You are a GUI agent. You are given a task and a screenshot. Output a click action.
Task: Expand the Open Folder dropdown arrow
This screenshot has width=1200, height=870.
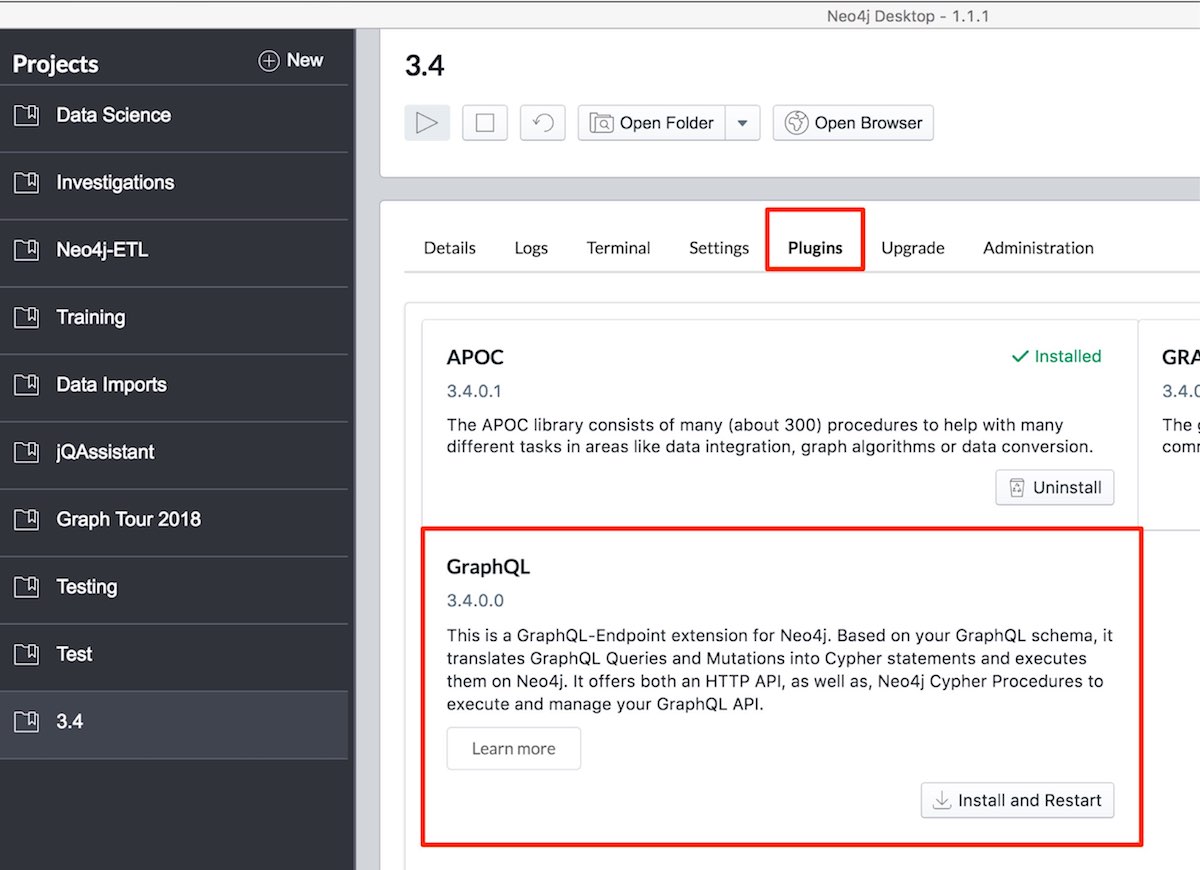(742, 123)
